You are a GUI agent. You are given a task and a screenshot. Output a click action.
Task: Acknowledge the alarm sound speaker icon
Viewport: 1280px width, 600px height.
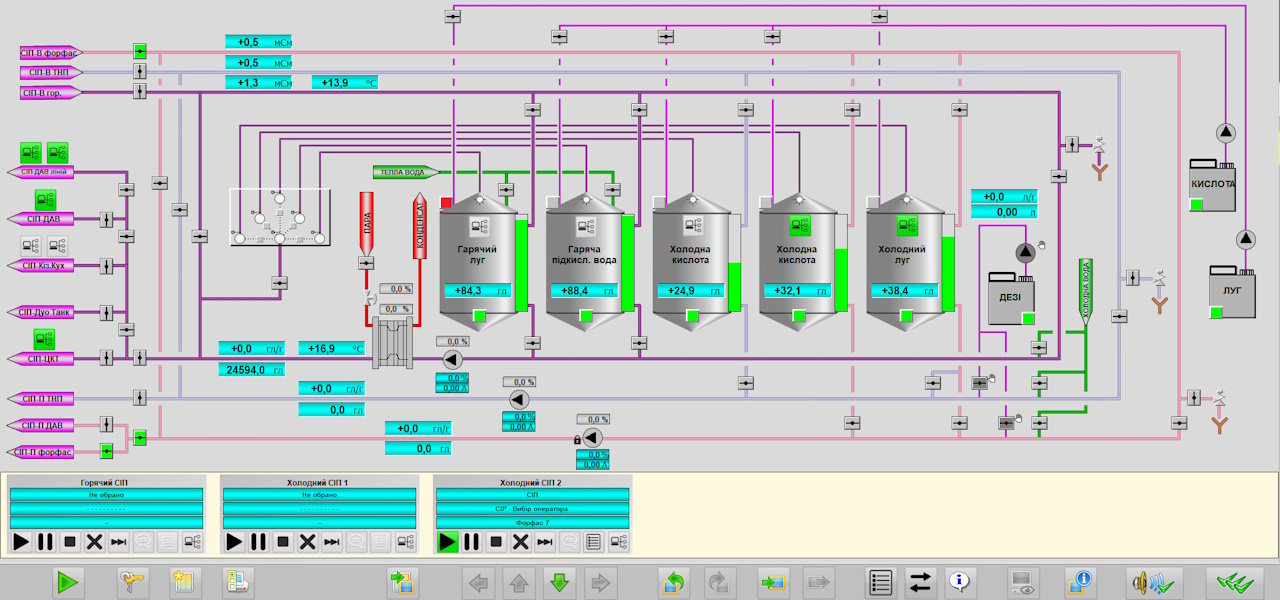click(x=1155, y=581)
